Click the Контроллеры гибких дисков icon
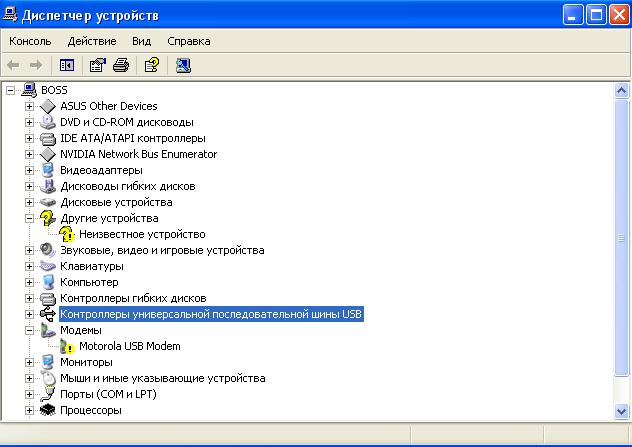The width and height of the screenshot is (632, 447). (48, 298)
